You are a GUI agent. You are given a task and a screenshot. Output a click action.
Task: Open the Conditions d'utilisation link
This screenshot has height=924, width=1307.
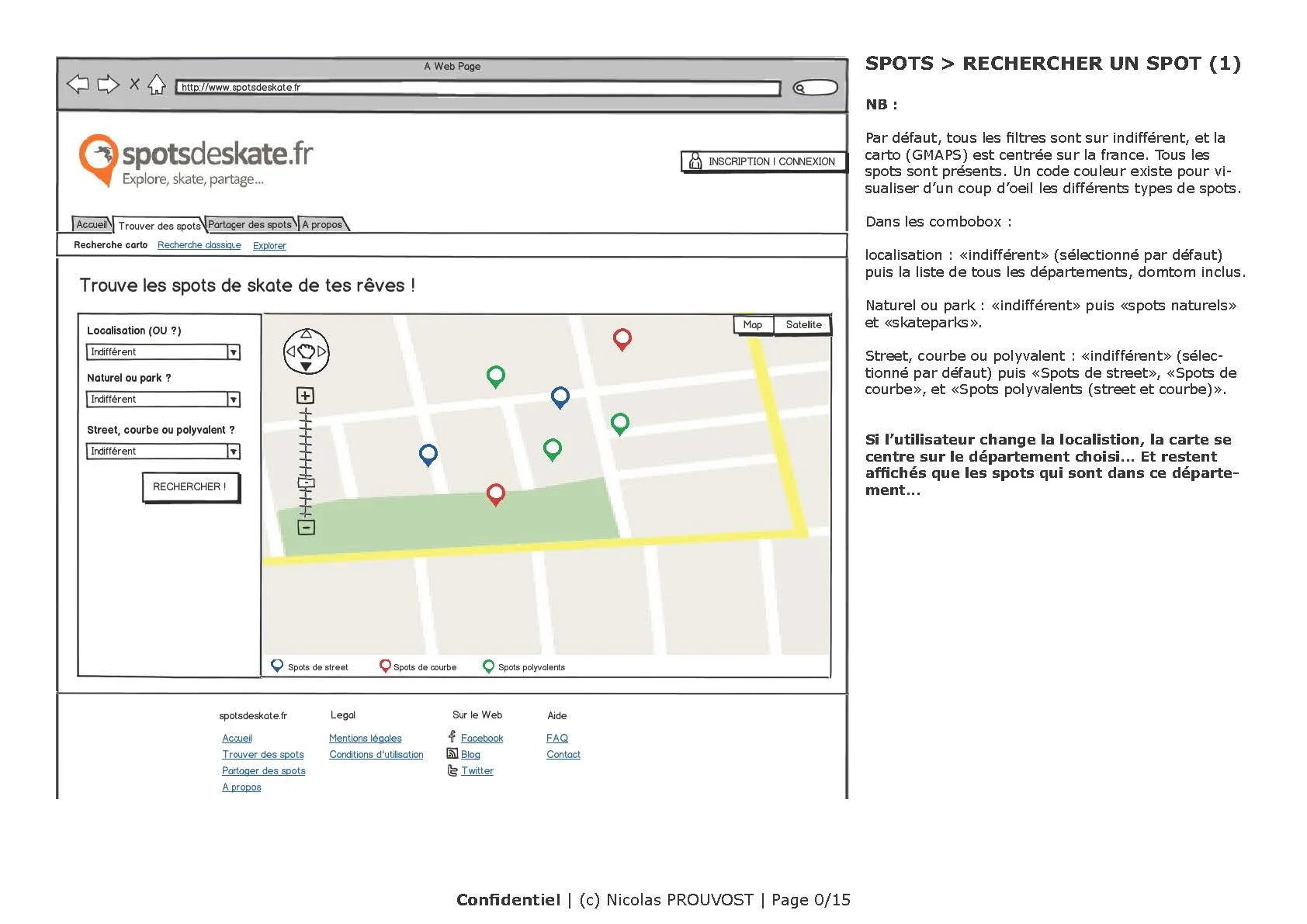coord(376,755)
